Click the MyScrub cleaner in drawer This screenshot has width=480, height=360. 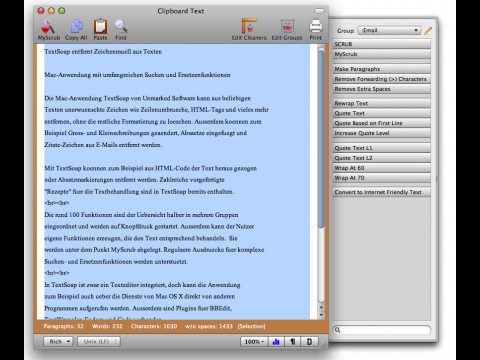click(382, 54)
